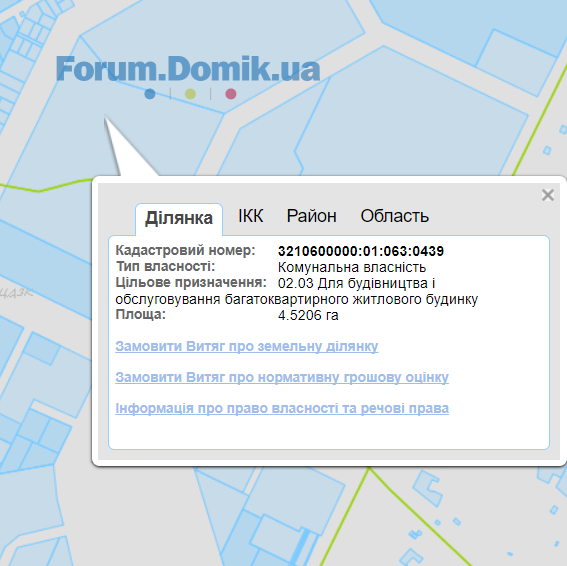Click the area value 4.5206 га
Viewport: 567px width, 566px height.
[x=308, y=315]
